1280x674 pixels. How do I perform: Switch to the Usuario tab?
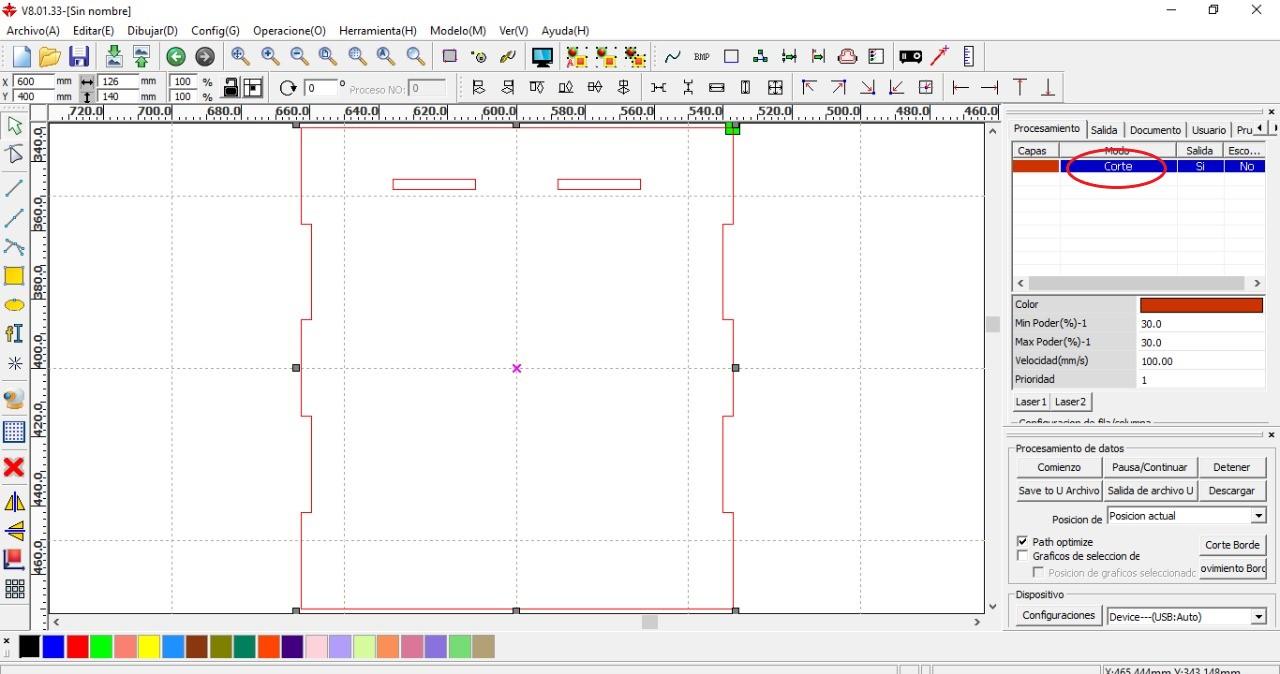[x=1208, y=130]
